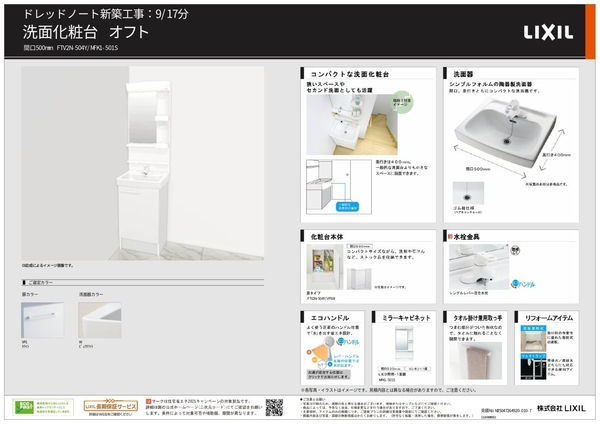600x424 pixels.
Task: Click the 化粧台本体 section heading
Action: coord(330,235)
